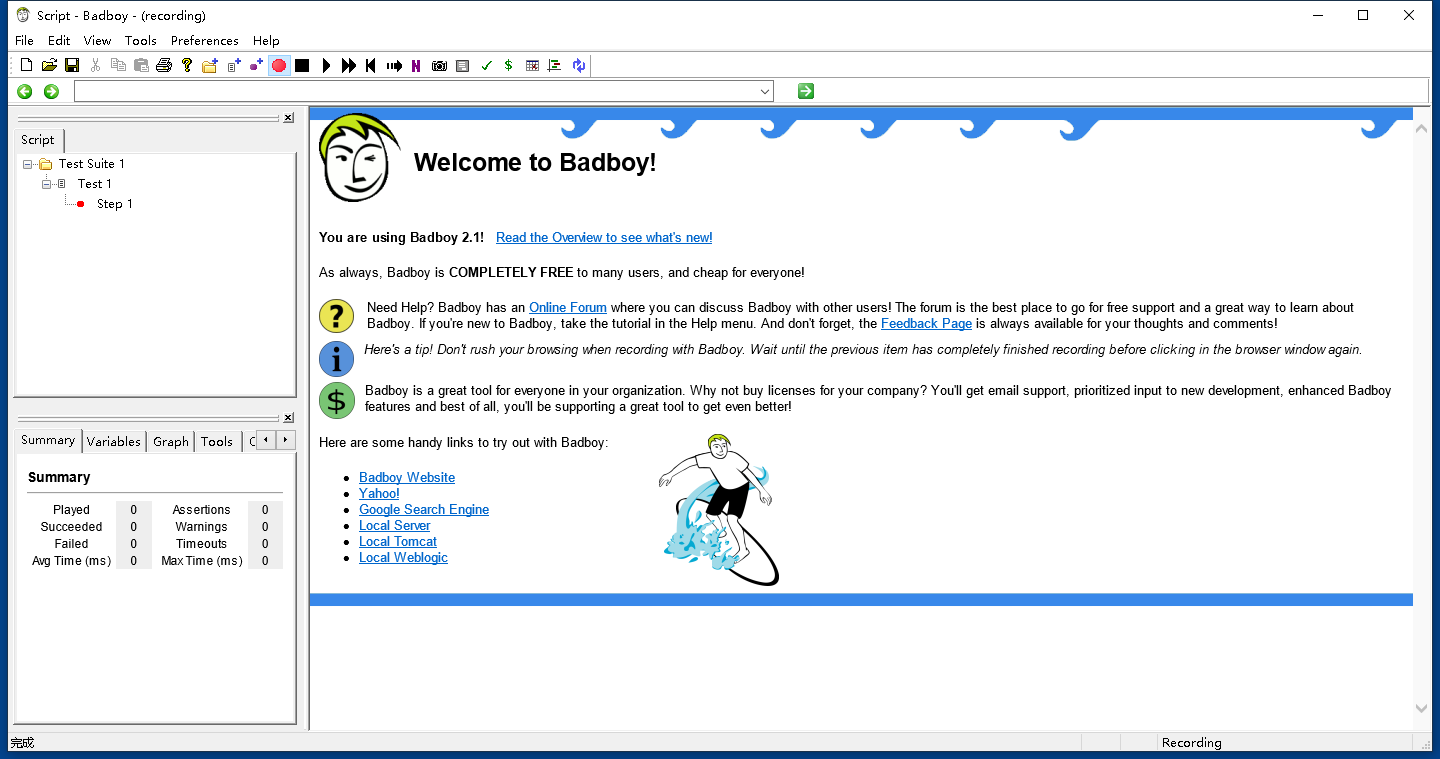Toggle the red Record button in the toolbar
Screen dimensions: 1440x759
(279, 66)
